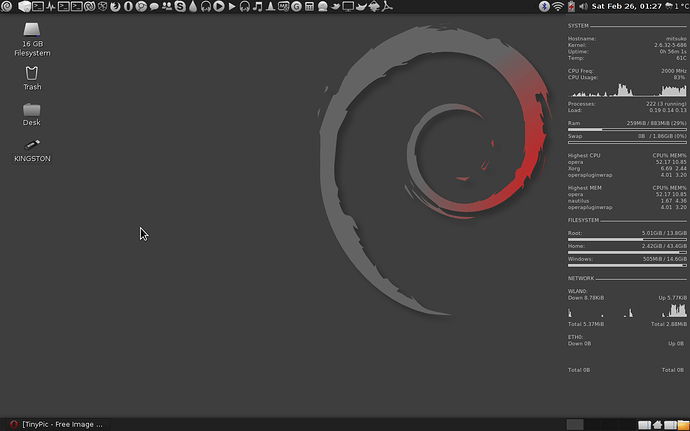Launch Chromium from the top panel
690x431 pixels.
coord(141,6)
